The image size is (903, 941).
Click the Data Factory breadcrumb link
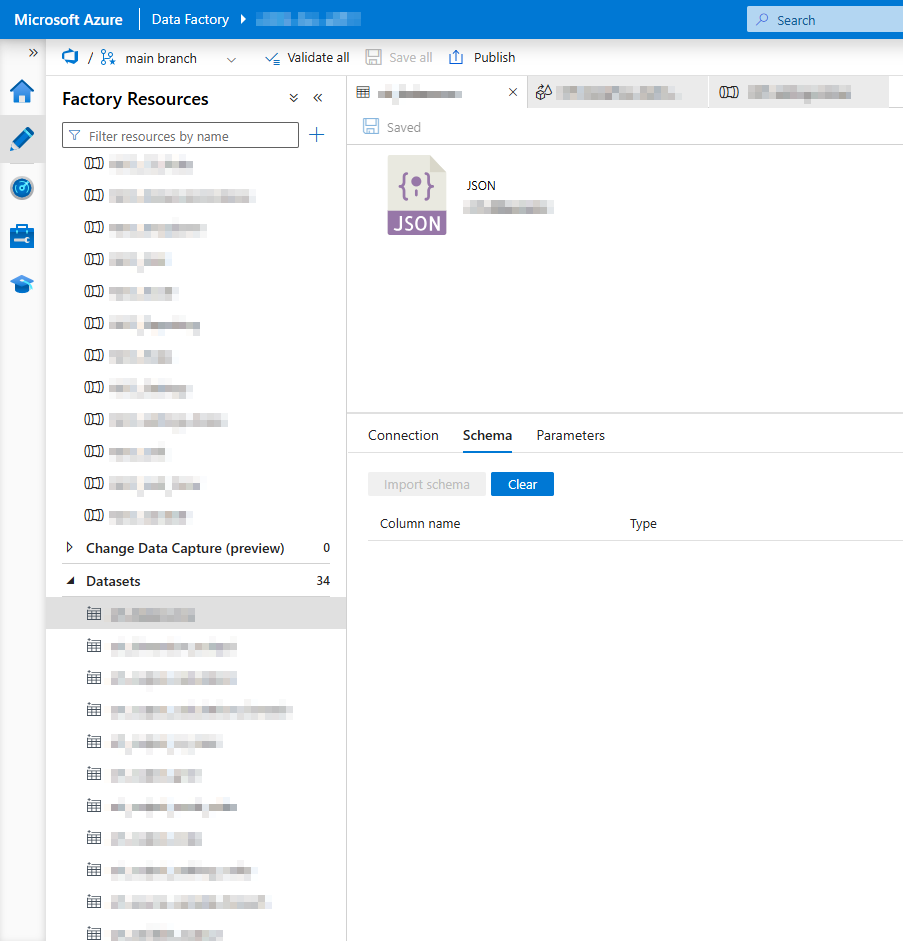[190, 20]
